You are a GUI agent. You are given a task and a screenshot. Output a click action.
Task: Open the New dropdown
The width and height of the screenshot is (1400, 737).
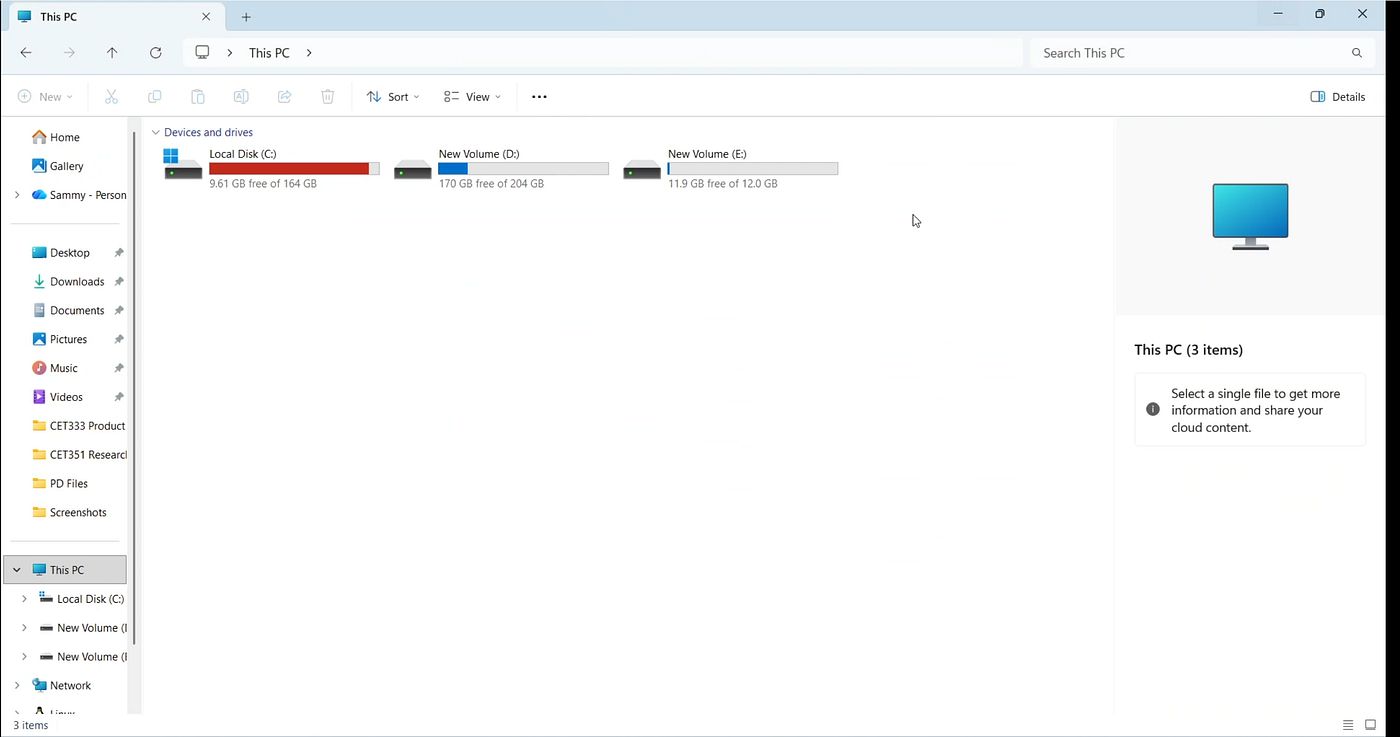pos(45,97)
